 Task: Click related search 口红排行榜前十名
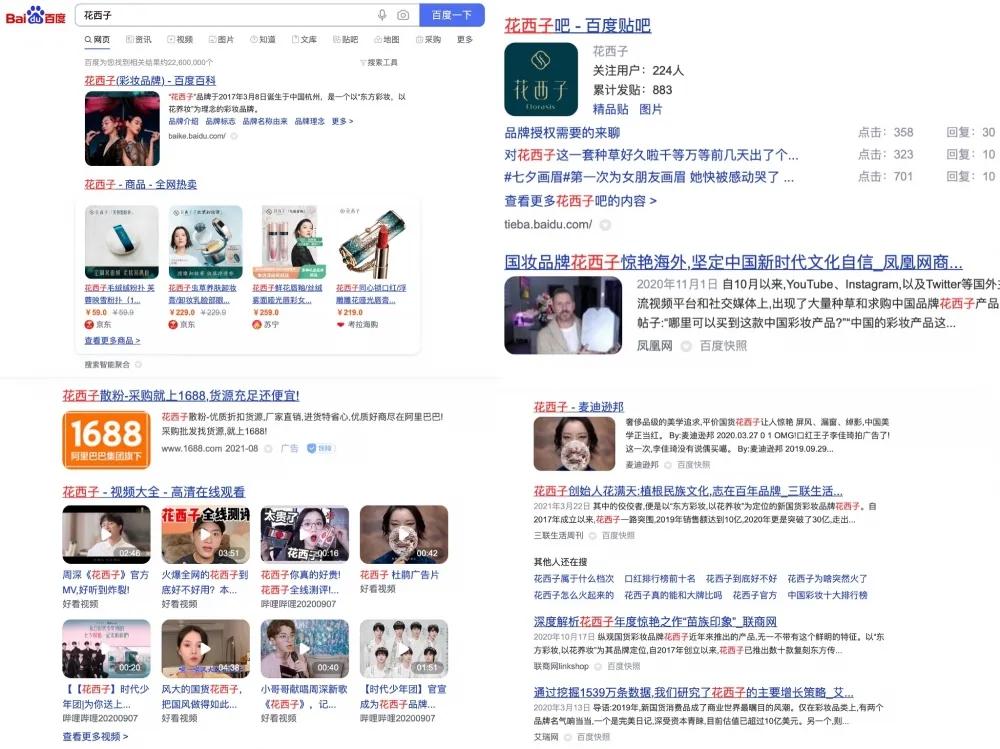(660, 579)
